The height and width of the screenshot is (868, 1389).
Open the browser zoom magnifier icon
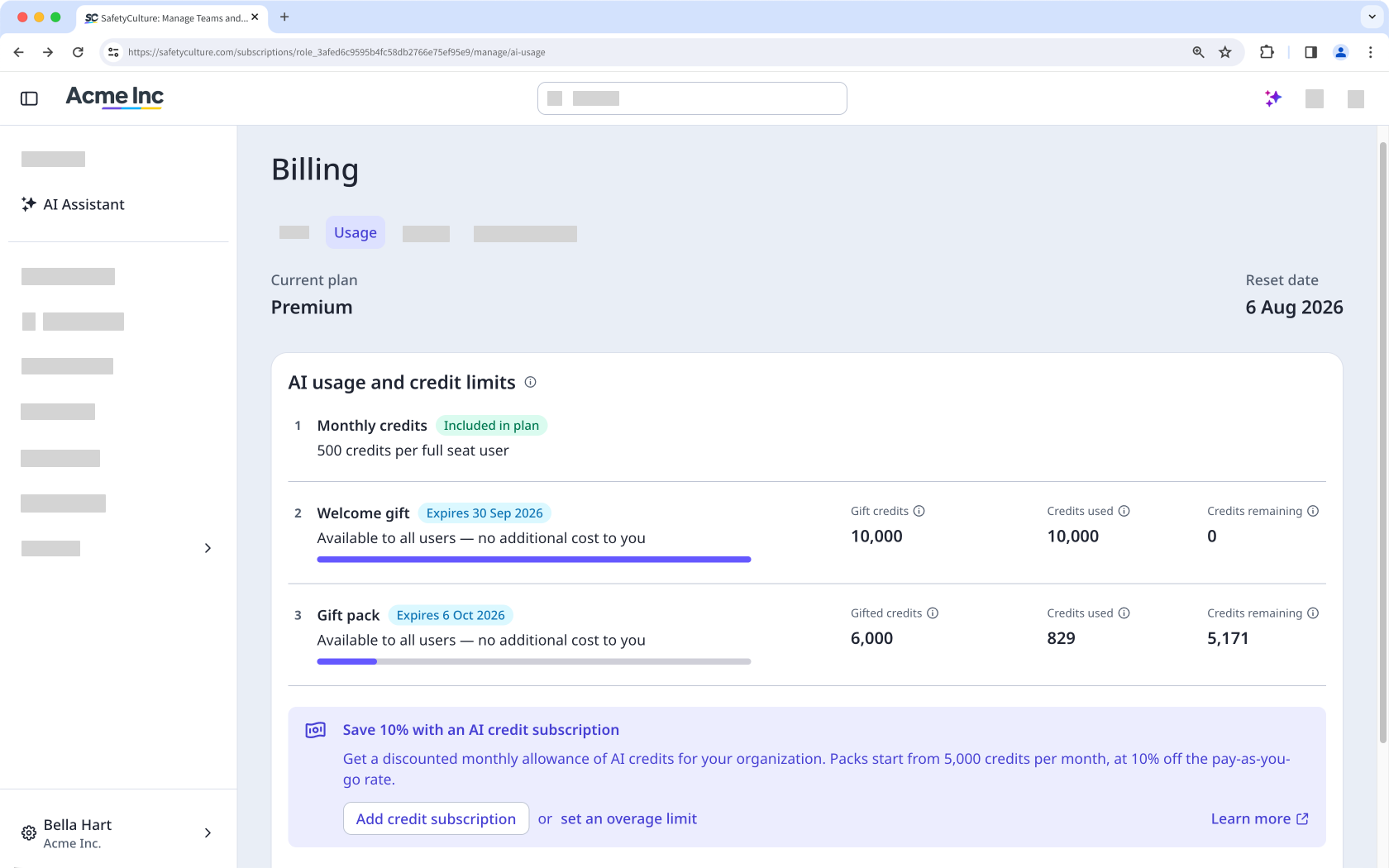tap(1198, 52)
